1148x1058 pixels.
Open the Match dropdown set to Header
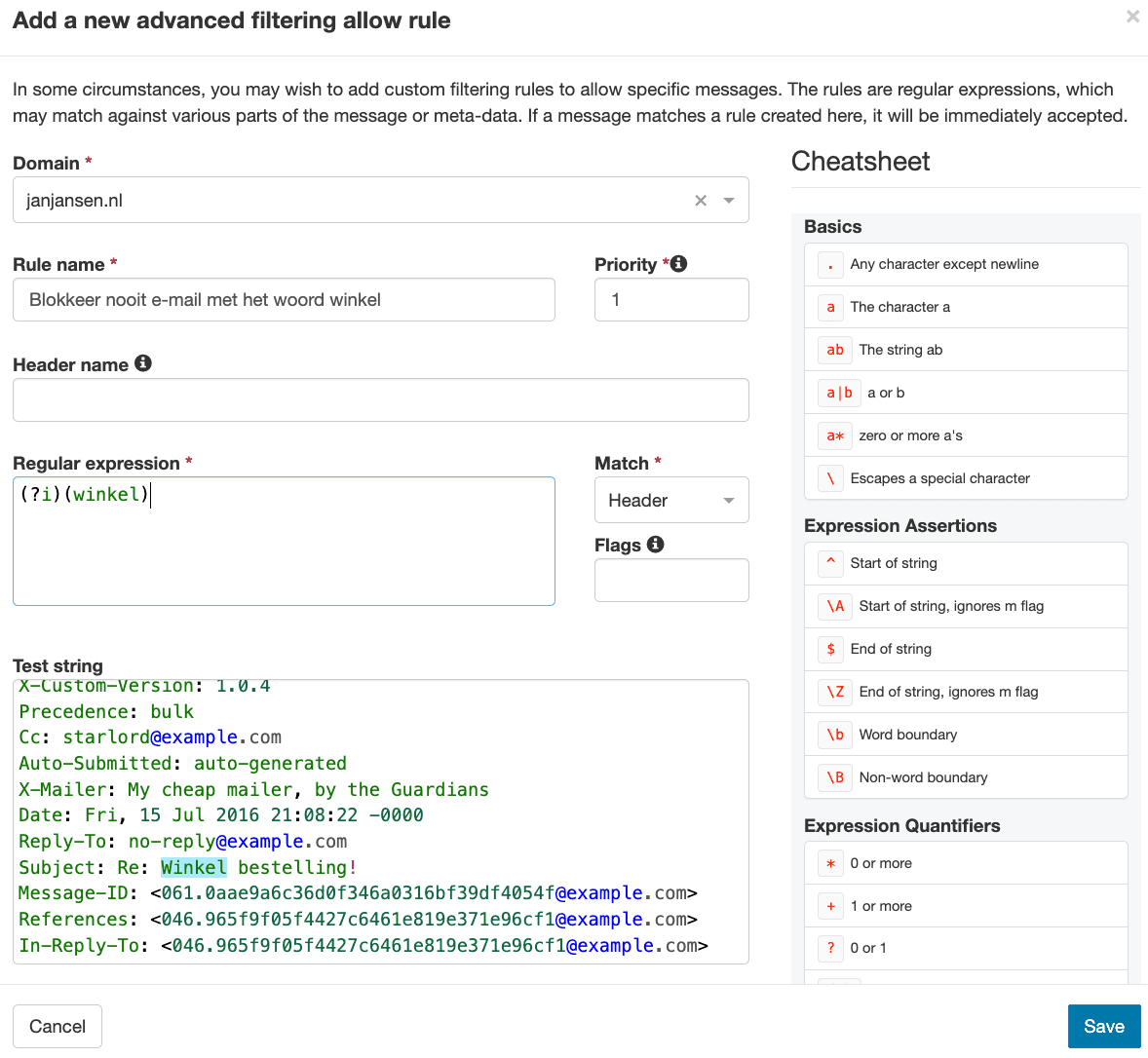point(670,501)
